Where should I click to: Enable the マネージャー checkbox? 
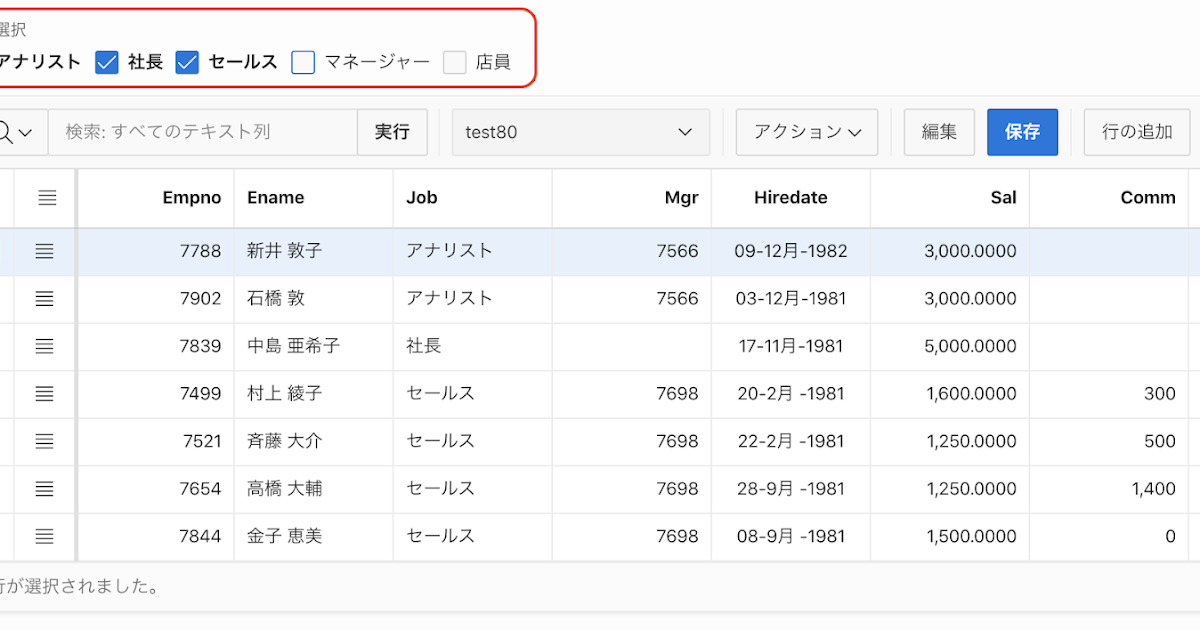pos(303,62)
